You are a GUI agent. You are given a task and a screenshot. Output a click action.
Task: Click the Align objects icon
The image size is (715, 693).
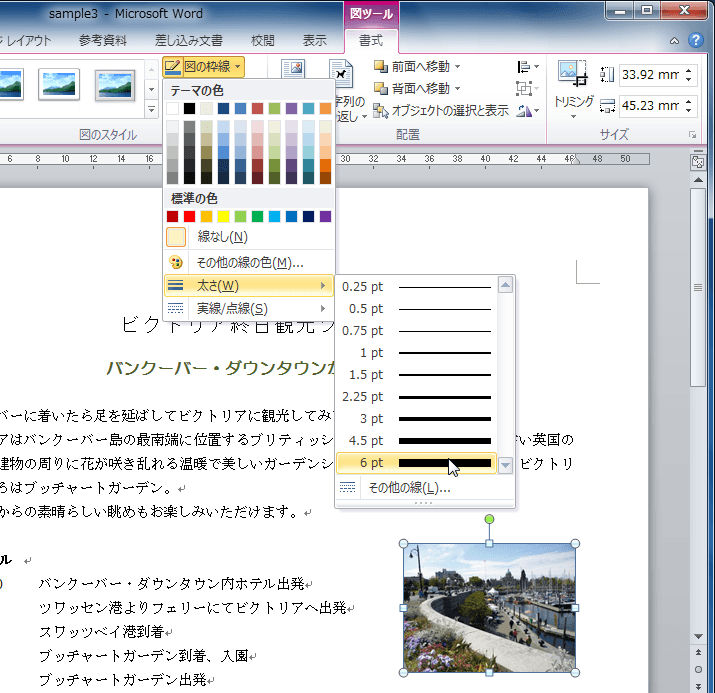click(x=525, y=66)
